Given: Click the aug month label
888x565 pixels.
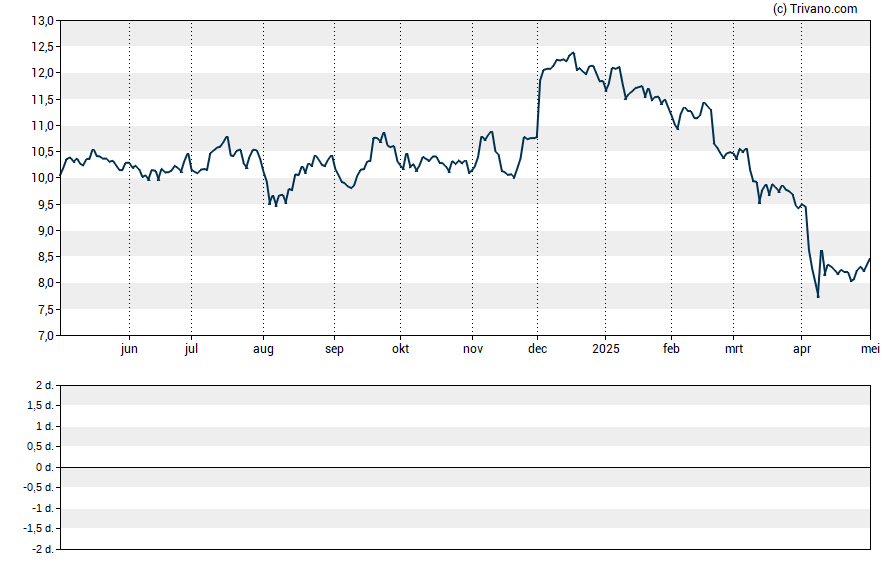Looking at the screenshot, I should 263,349.
